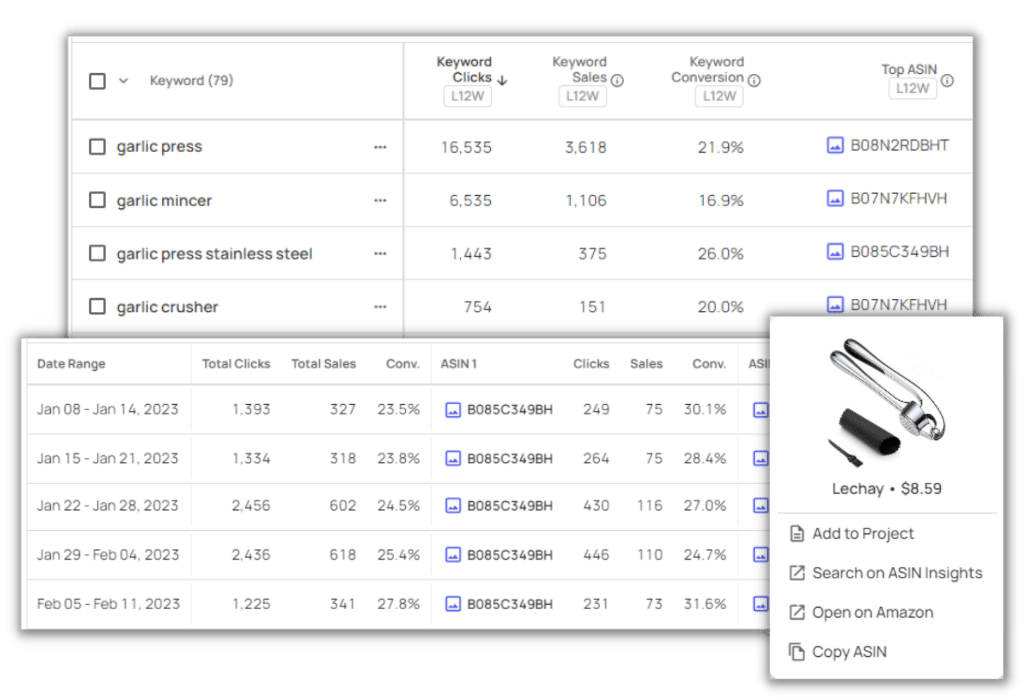The height and width of the screenshot is (700, 1024).
Task: Open ASIN B07N7KFHVH in garlic mincer row
Action: (x=899, y=199)
